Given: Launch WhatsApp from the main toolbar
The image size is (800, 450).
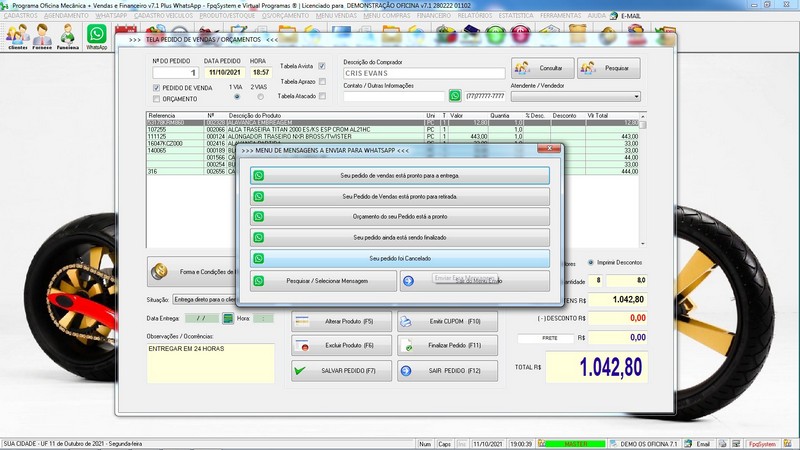Looking at the screenshot, I should pyautogui.click(x=97, y=36).
